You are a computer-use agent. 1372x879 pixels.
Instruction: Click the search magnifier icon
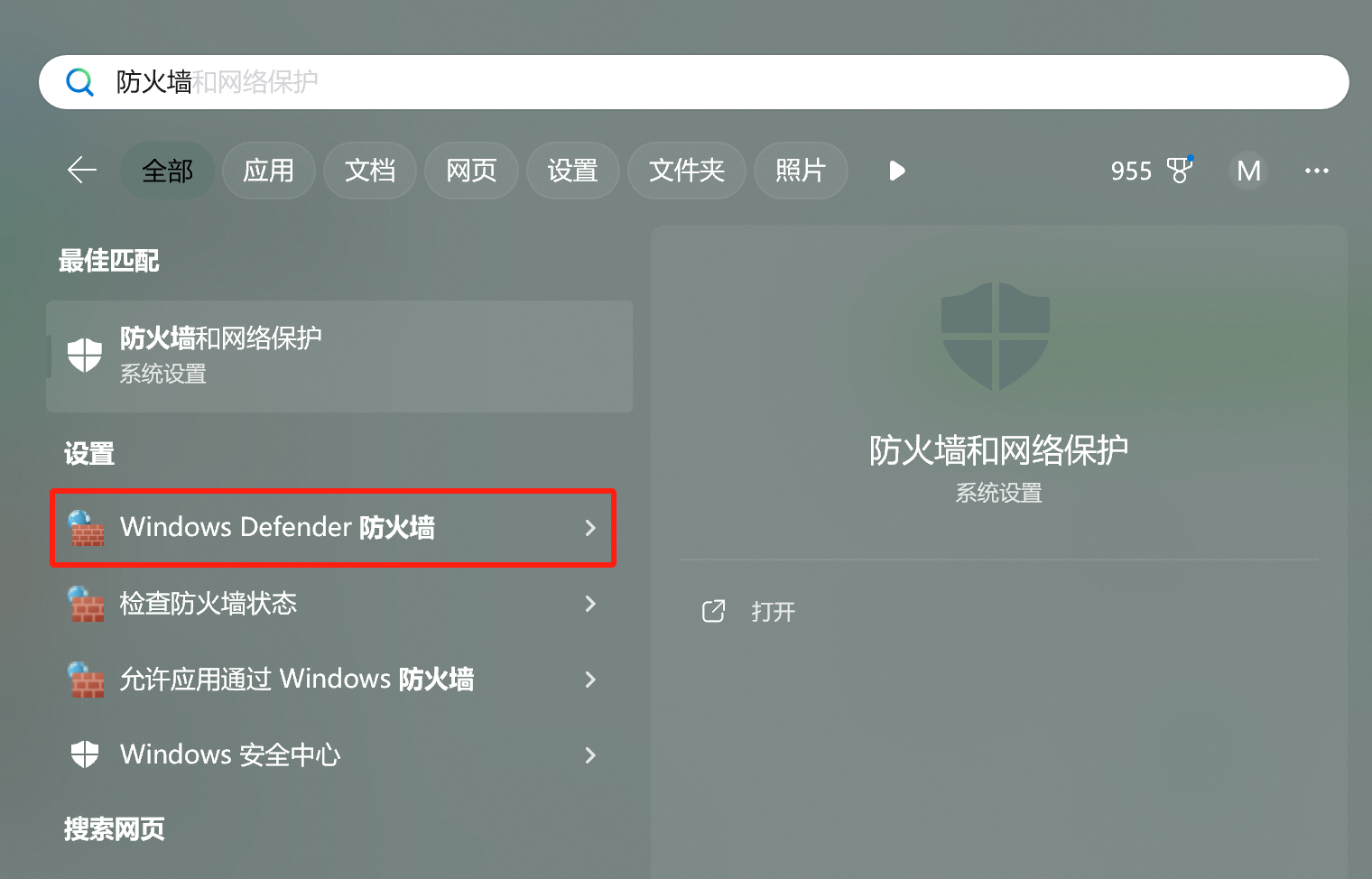(79, 81)
